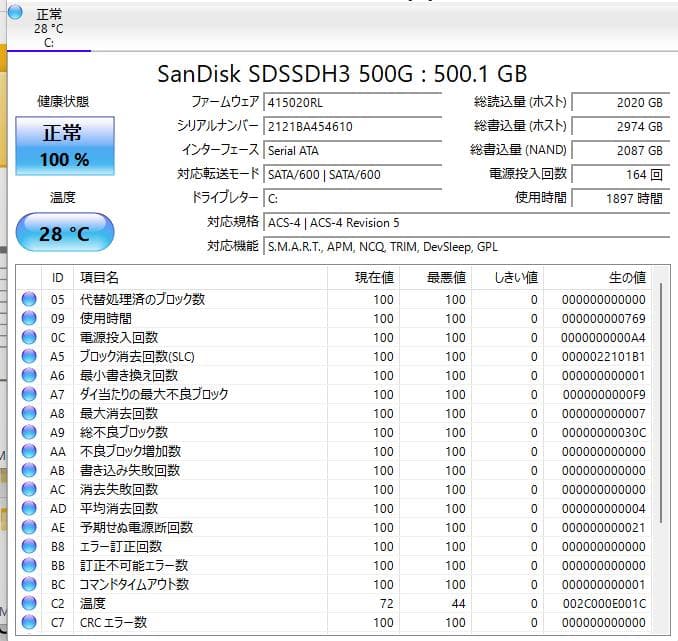Select the 不良ブロック増加数 row name

(x=130, y=452)
